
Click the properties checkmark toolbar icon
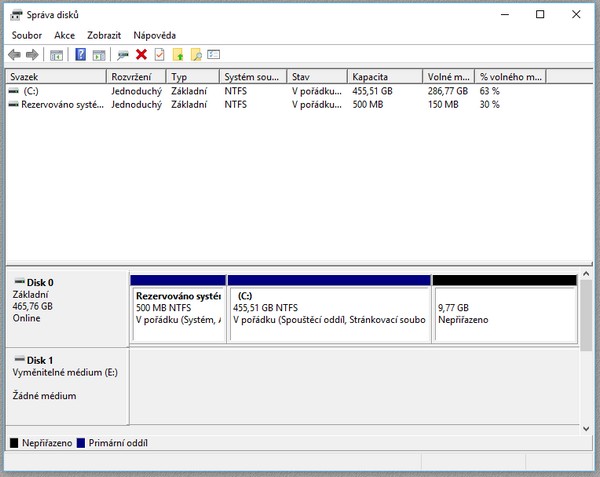pos(159,55)
